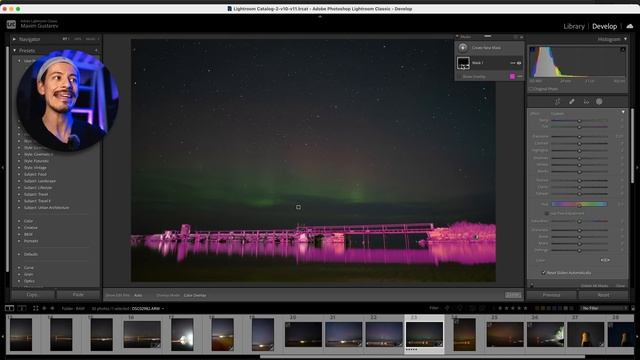Viewport: 640px width, 360px height.
Task: Expand the B&W preset group
Action: pos(19,234)
